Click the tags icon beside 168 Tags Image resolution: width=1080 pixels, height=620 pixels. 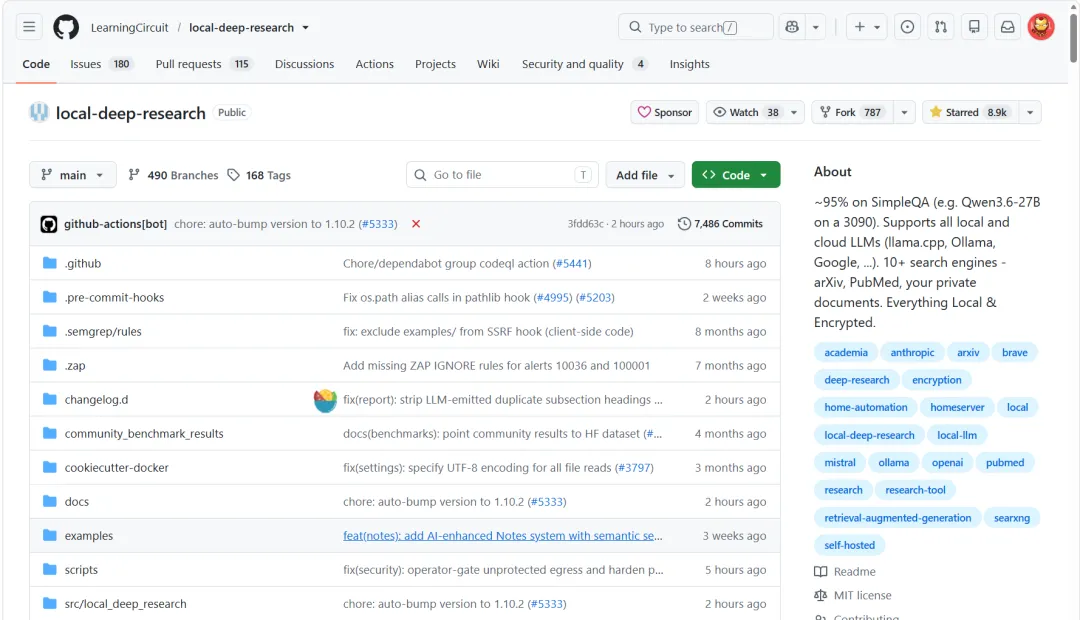pos(233,175)
